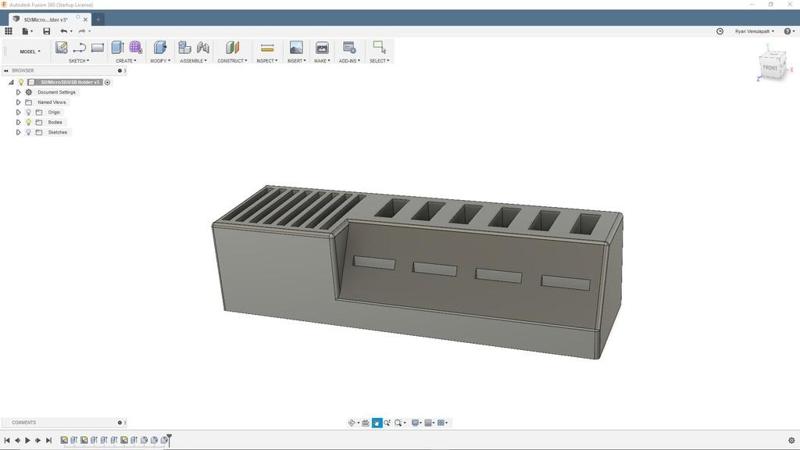Activate the root component radio button
The height and width of the screenshot is (450, 800).
[108, 82]
